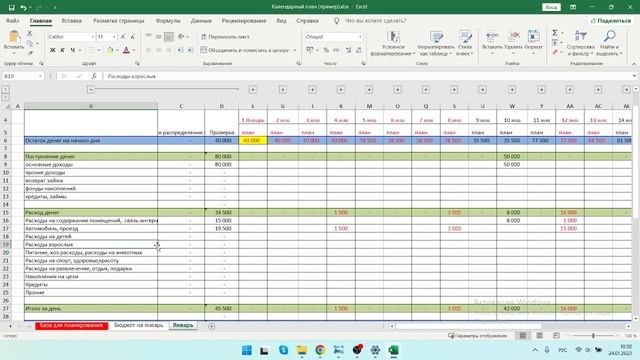Toggle Wrap Text (Переносить текст)

[225, 37]
